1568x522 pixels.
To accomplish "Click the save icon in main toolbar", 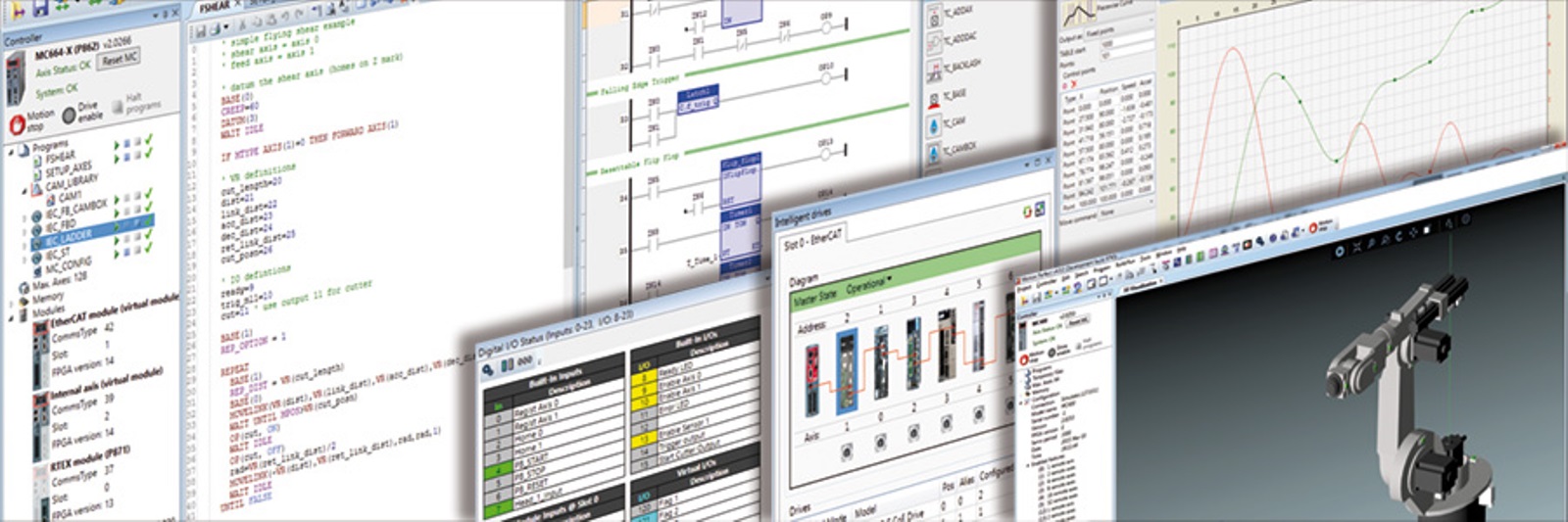I will coord(40,8).
